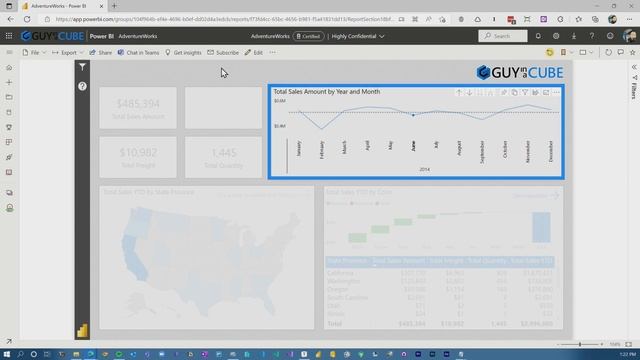Open Windows taskbar search
Image resolution: width=640 pixels, height=360 pixels.
(20, 354)
